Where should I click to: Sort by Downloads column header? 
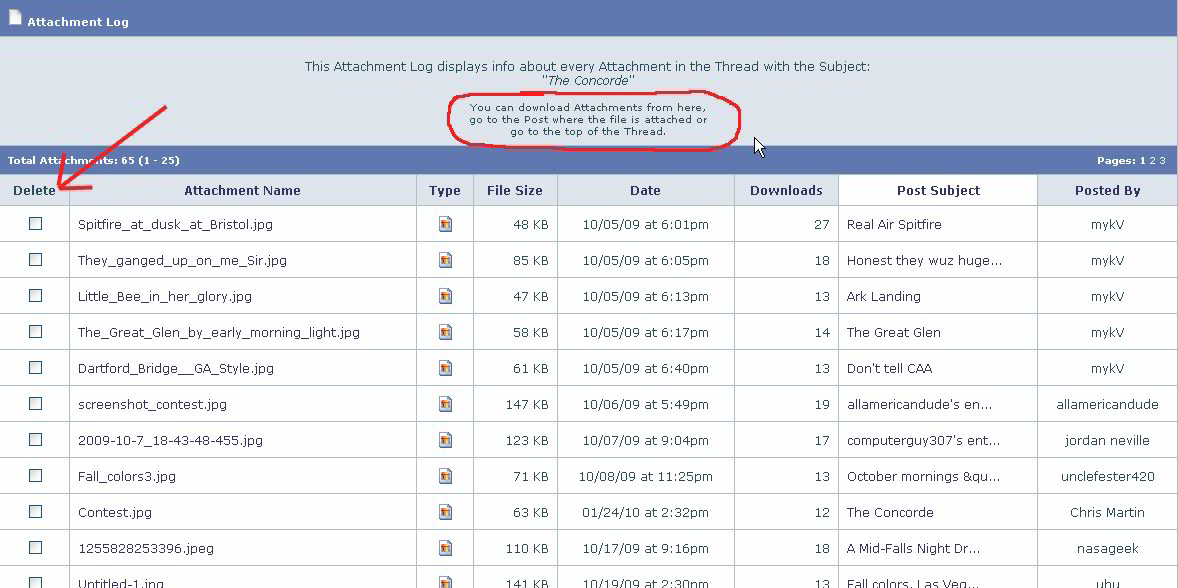click(x=786, y=191)
